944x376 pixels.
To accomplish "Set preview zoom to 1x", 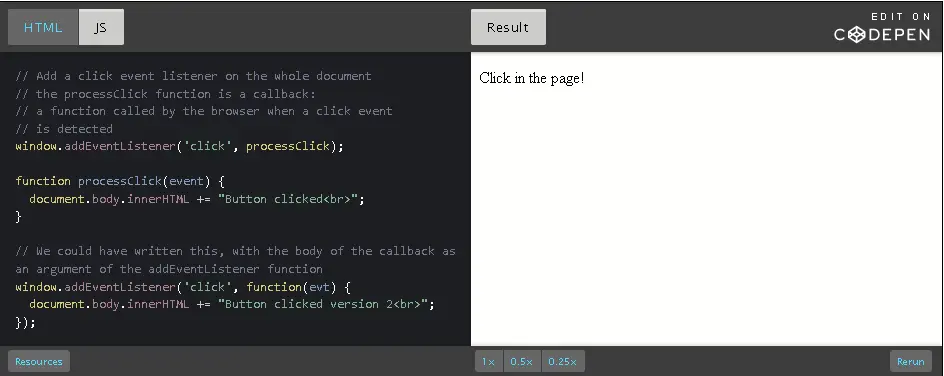I will click(488, 362).
